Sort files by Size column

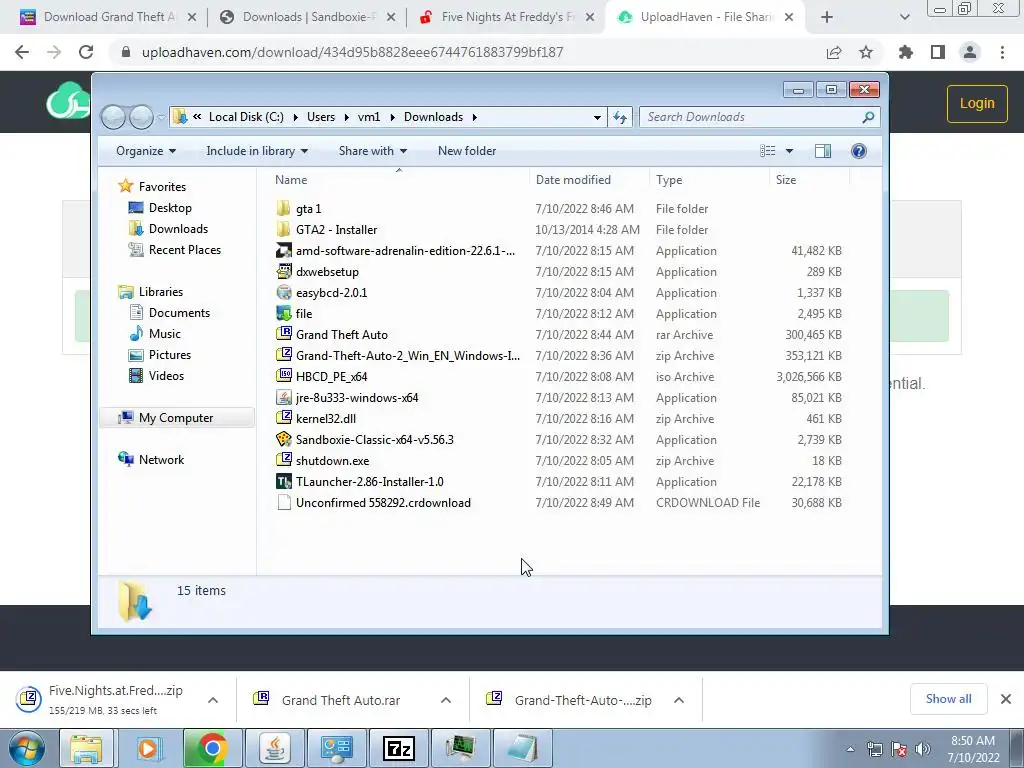click(786, 180)
